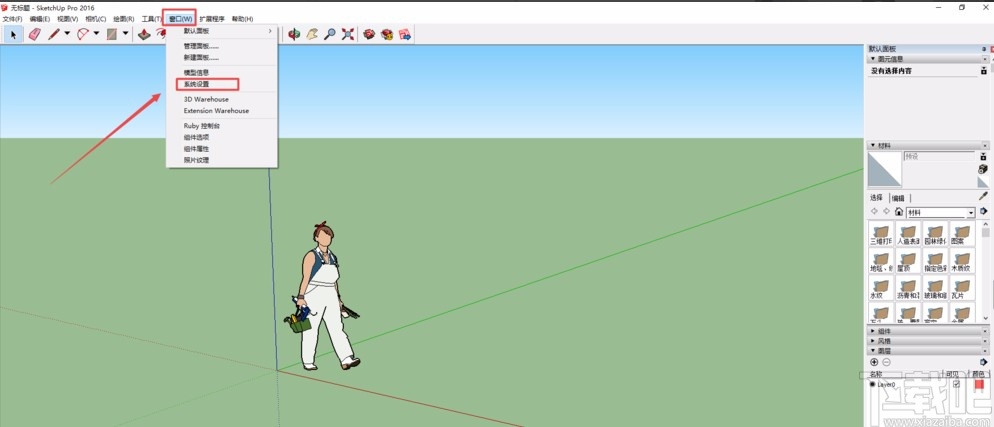
Task: Choose 新建面板 from Window menu
Action: click(222, 57)
